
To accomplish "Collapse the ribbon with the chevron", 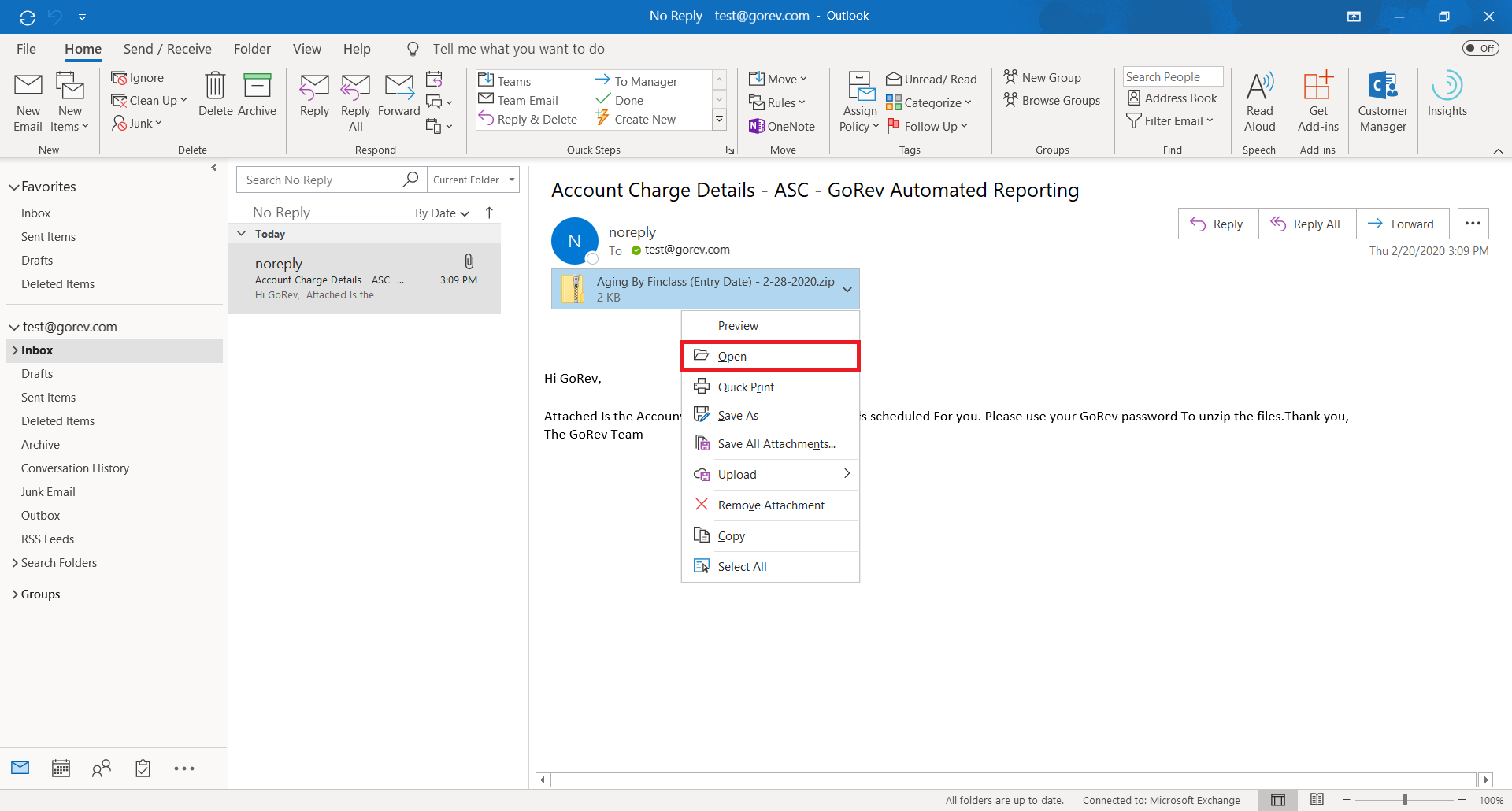I will click(x=1498, y=150).
